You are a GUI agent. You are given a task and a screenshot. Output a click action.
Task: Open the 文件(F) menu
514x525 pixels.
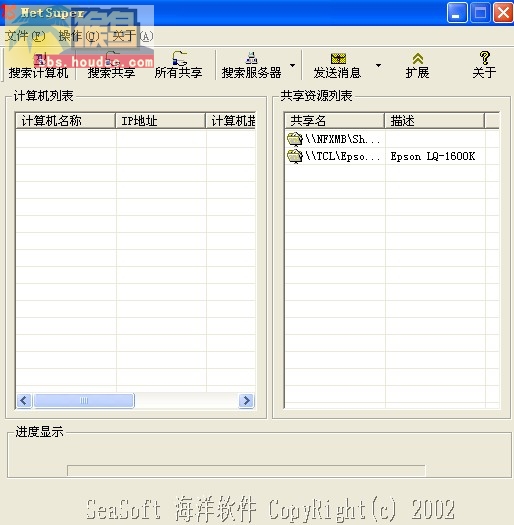point(25,36)
